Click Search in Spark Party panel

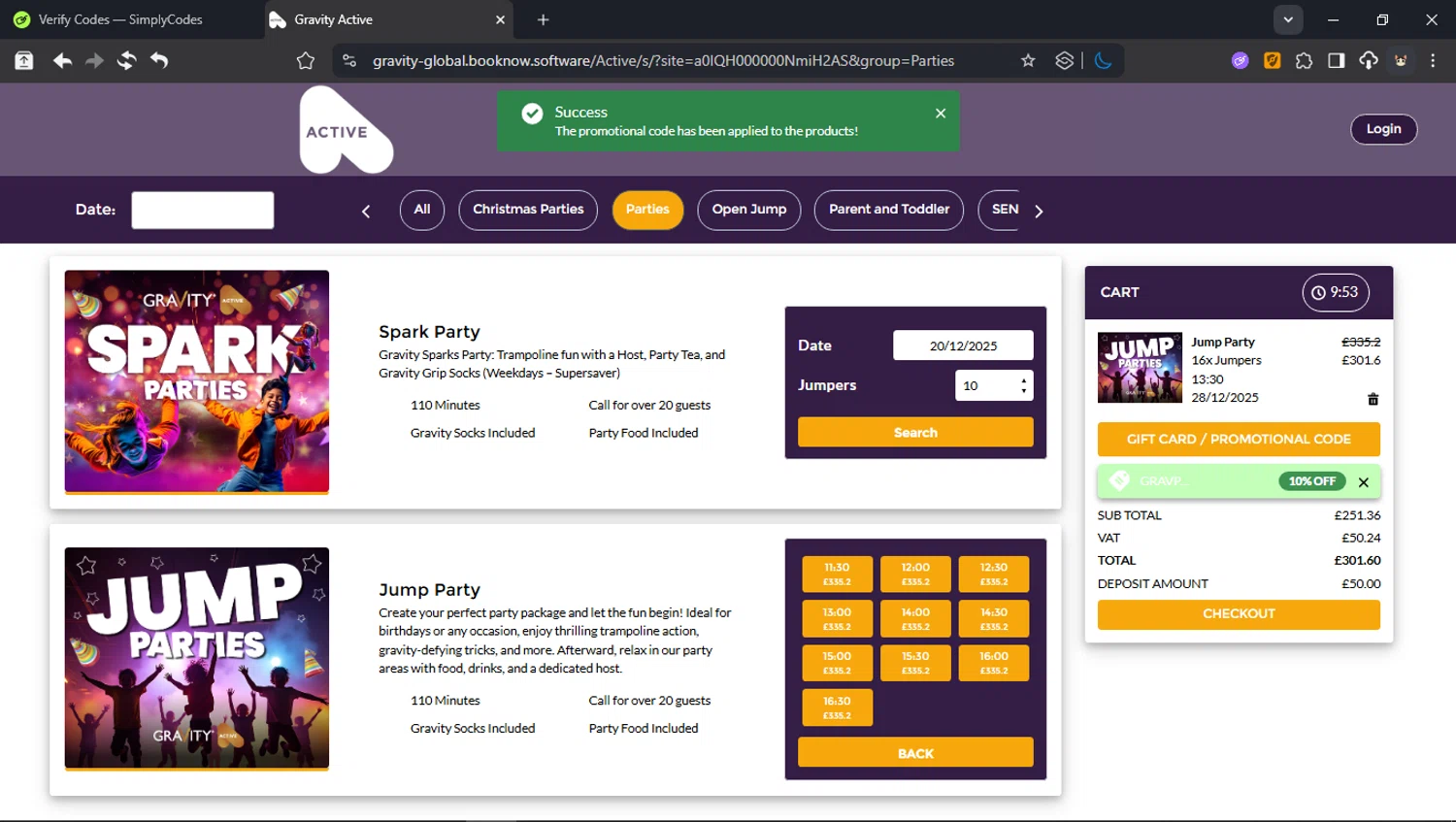coord(915,432)
